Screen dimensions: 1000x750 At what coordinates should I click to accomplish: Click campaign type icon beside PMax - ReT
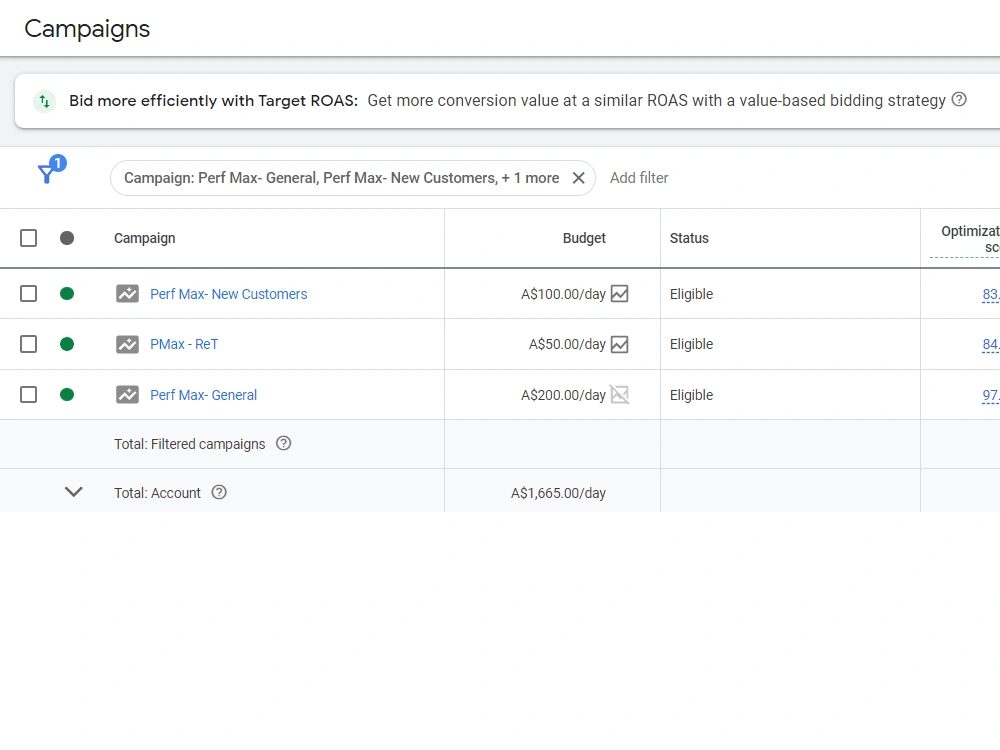click(x=127, y=344)
